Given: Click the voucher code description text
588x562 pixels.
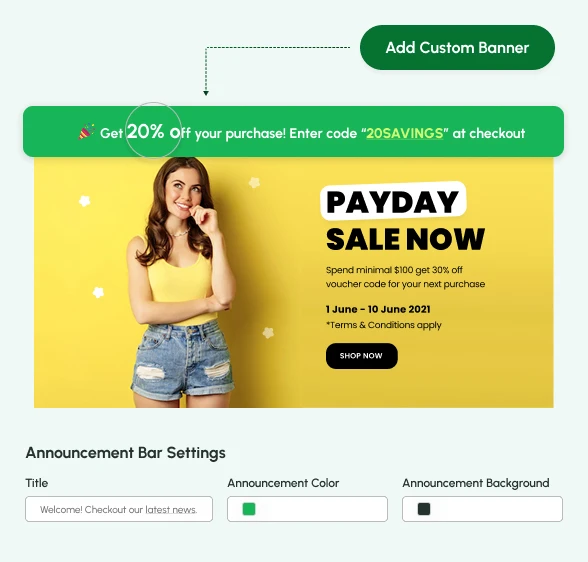Looking at the screenshot, I should pyautogui.click(x=405, y=277).
